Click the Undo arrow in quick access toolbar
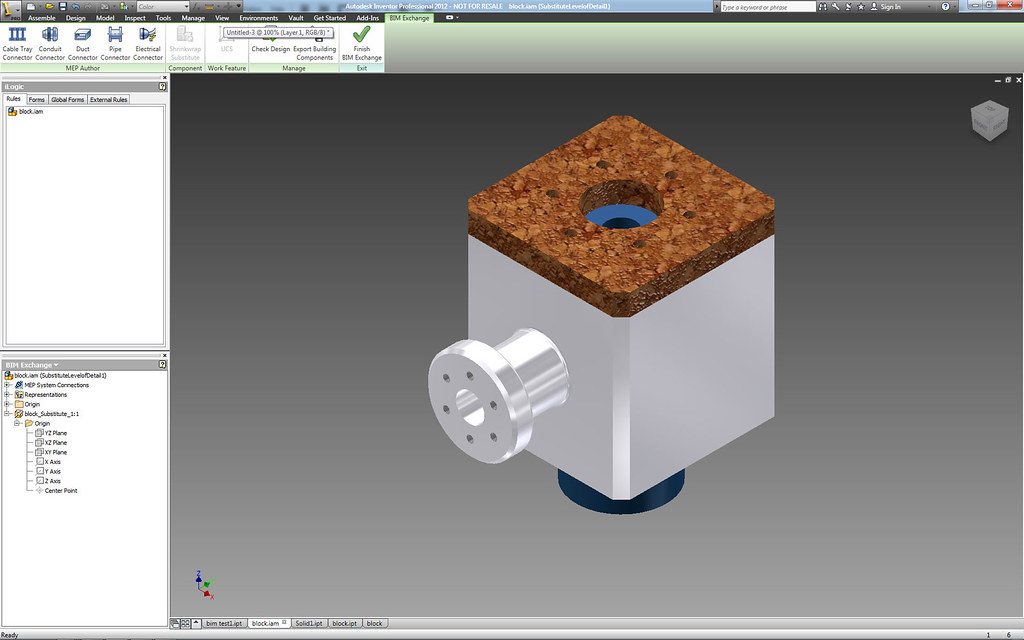The image size is (1024, 640). 76,7
